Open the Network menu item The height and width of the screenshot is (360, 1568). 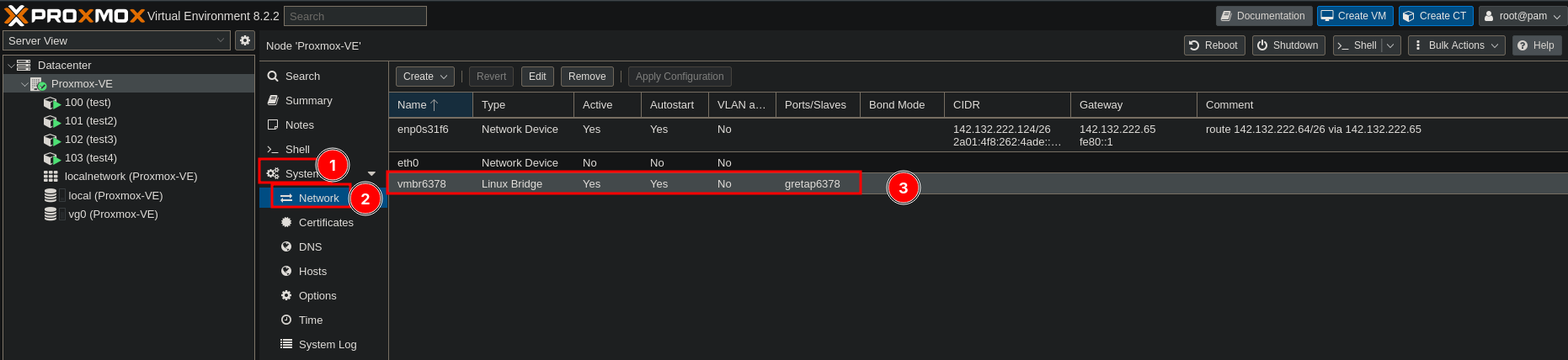(x=323, y=199)
